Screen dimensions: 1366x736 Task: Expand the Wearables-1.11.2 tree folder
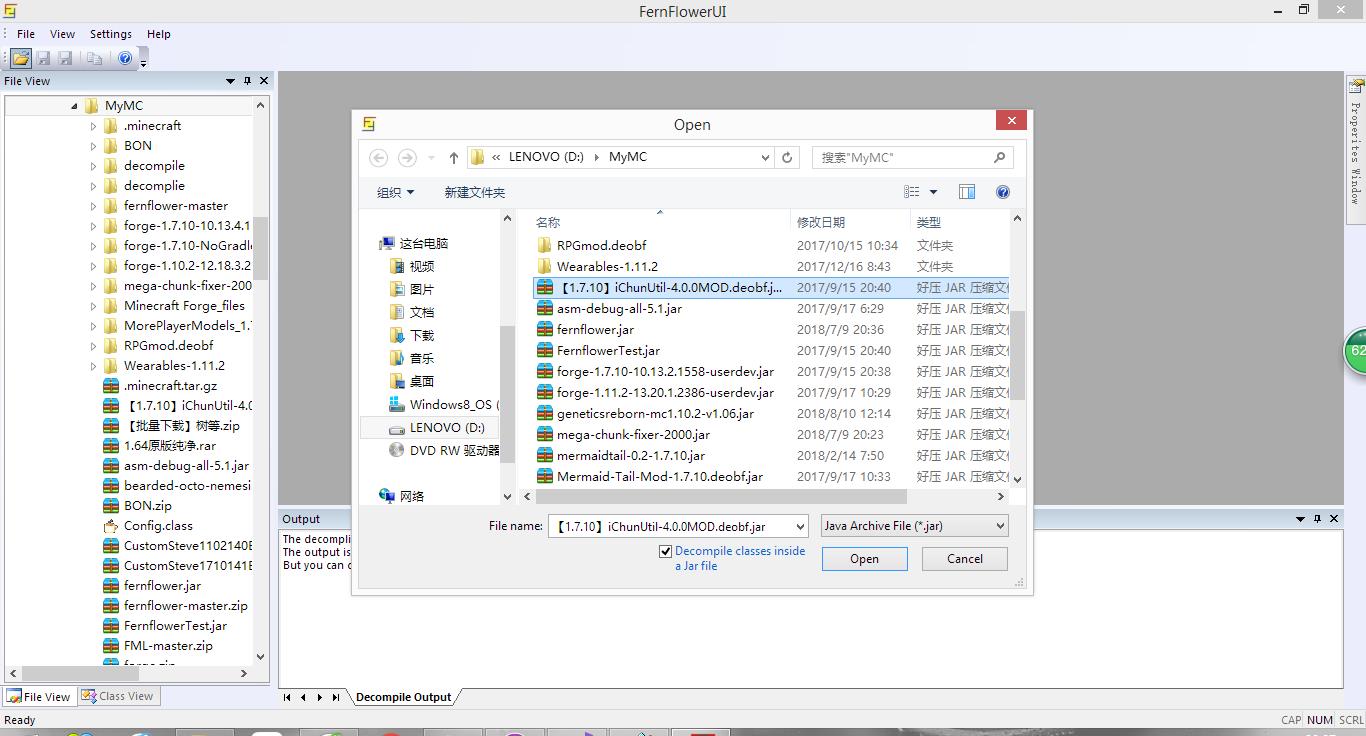coord(94,366)
